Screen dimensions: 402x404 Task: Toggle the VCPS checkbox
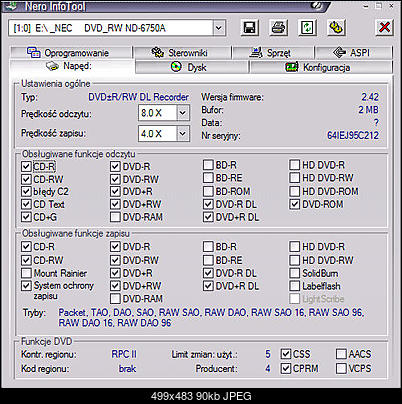tap(341, 369)
